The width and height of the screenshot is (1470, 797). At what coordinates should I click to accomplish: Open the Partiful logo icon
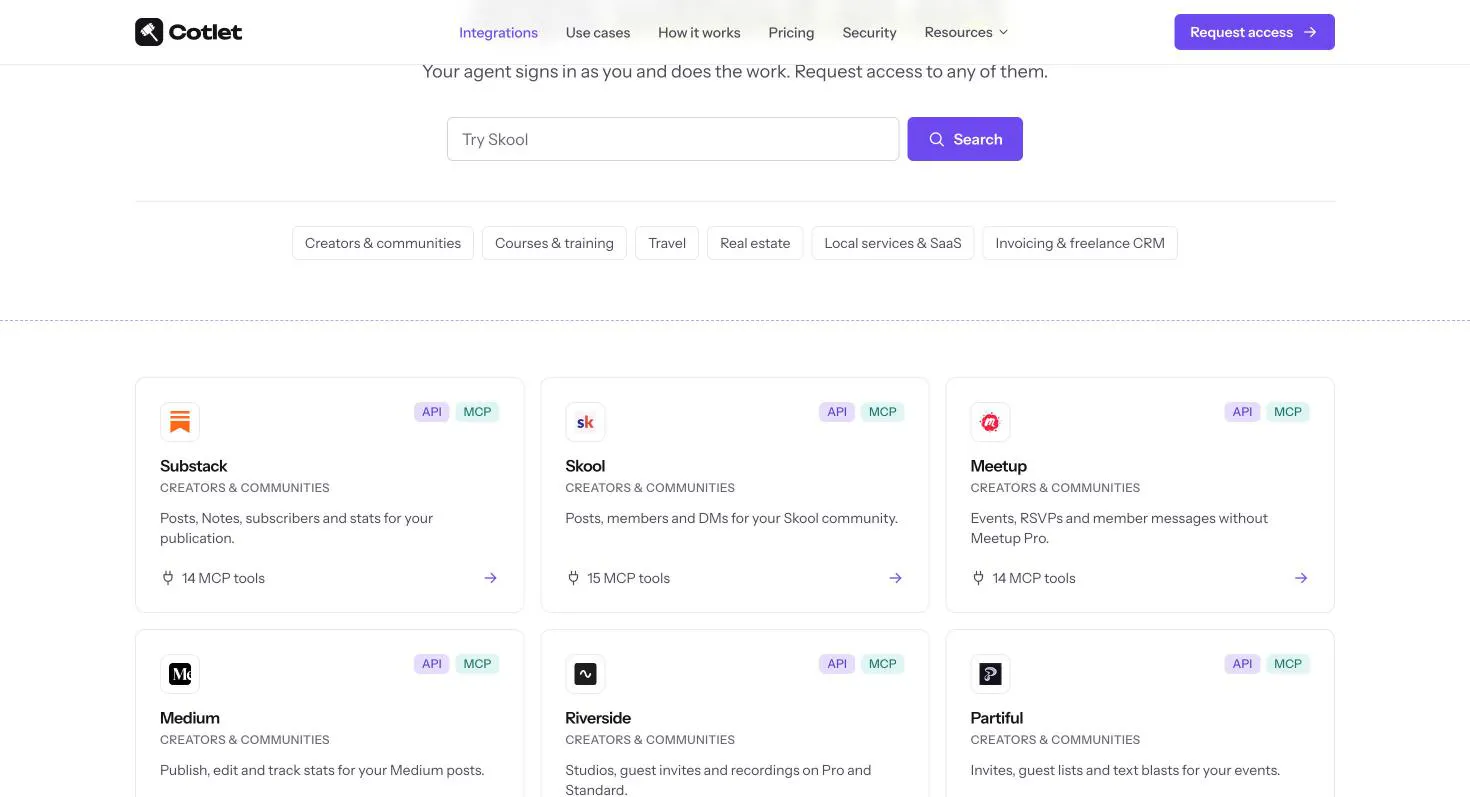click(990, 674)
